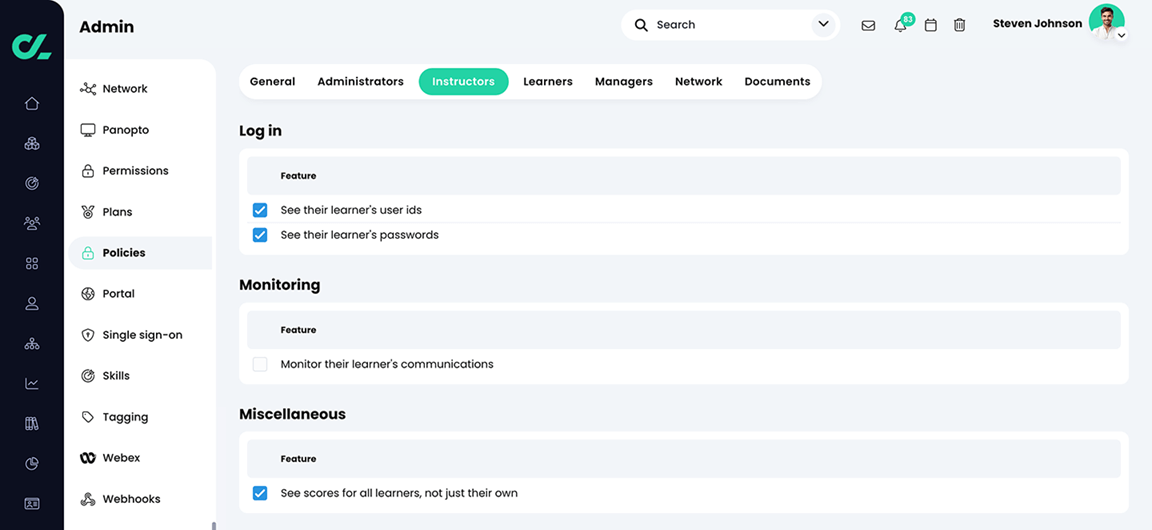Switch to the General tab

tap(273, 82)
